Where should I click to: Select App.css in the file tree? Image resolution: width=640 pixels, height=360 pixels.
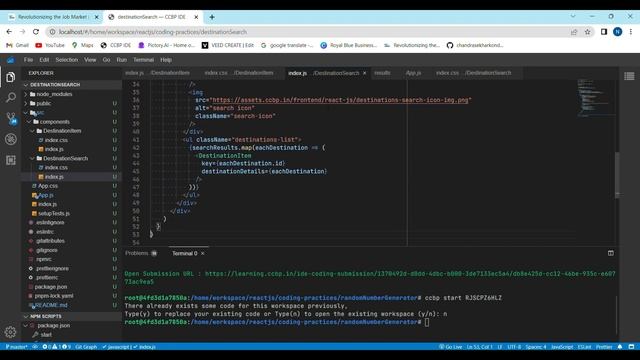click(x=48, y=186)
